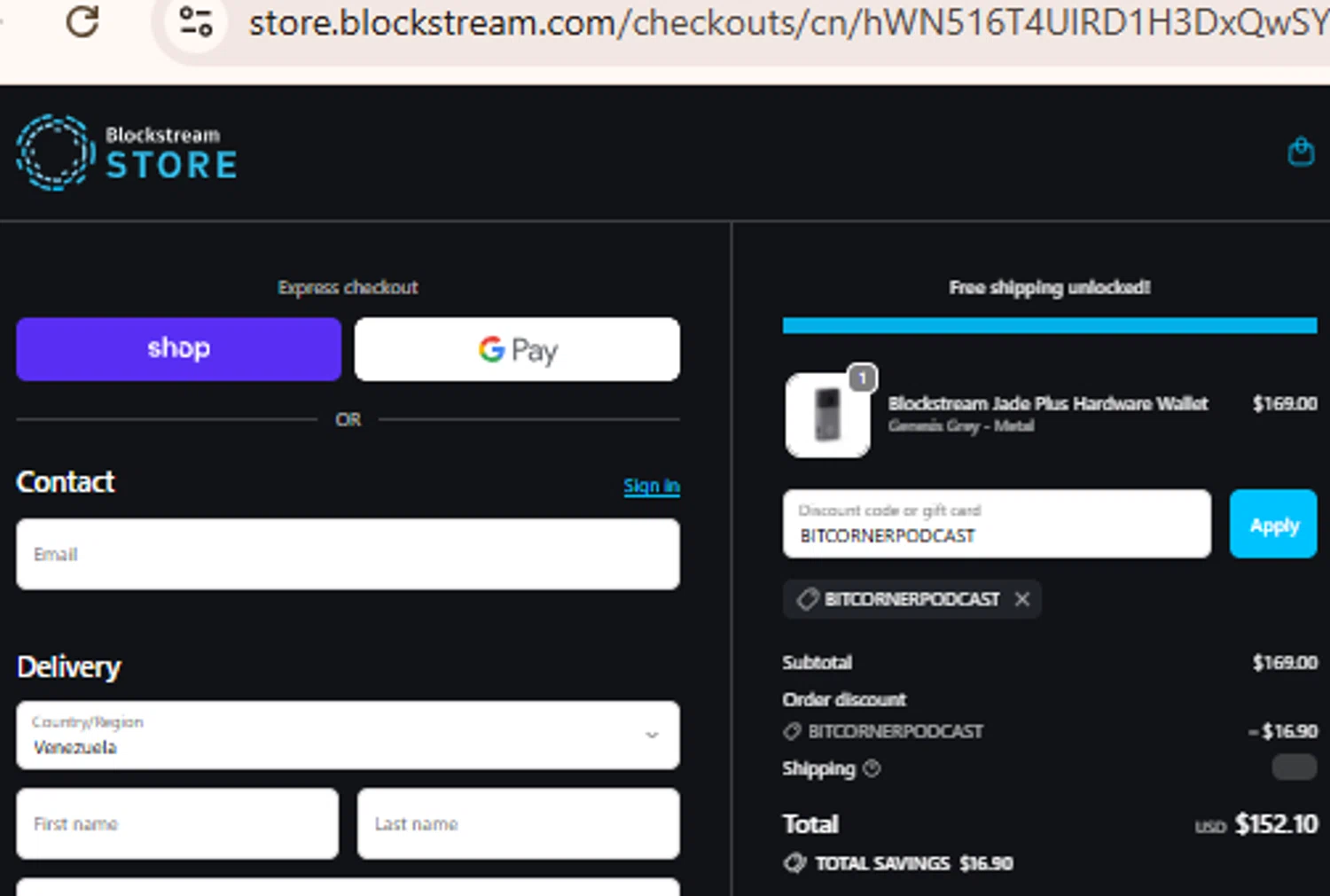Click the -$16.90 order discount amount
Screen dimensions: 1330x896
[x=1283, y=731]
